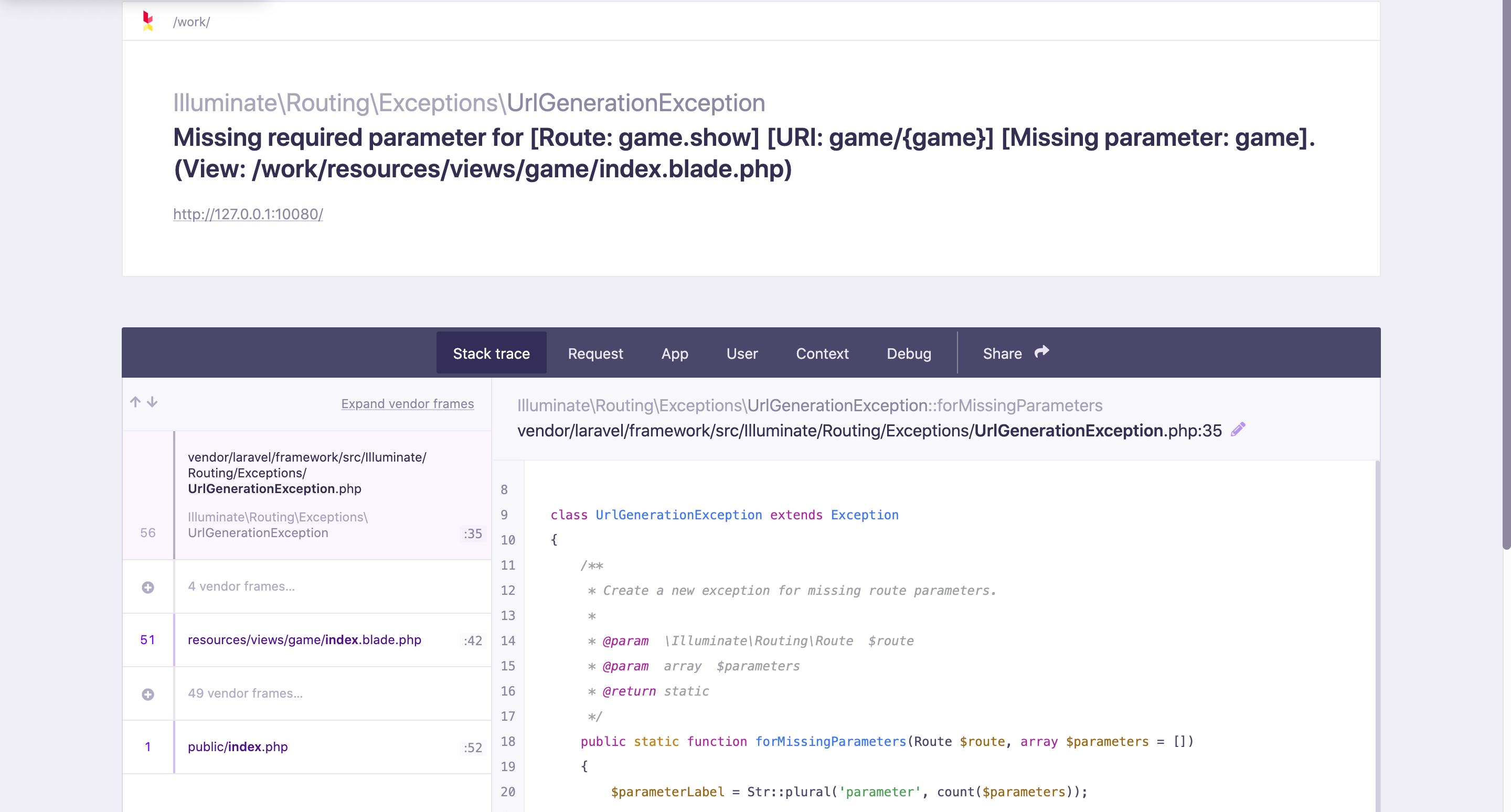Viewport: 1511px width, 812px height.
Task: Click the up arrow frame navigation icon
Action: [x=135, y=402]
